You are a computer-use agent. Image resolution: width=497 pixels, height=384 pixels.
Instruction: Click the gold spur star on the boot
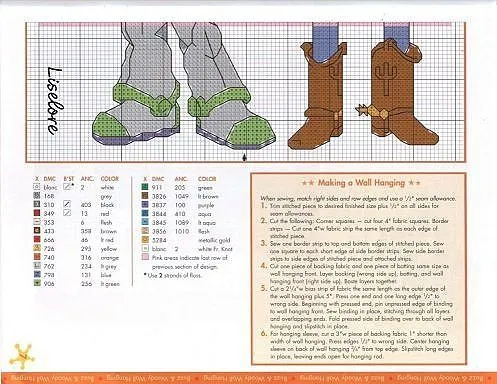pos(361,110)
